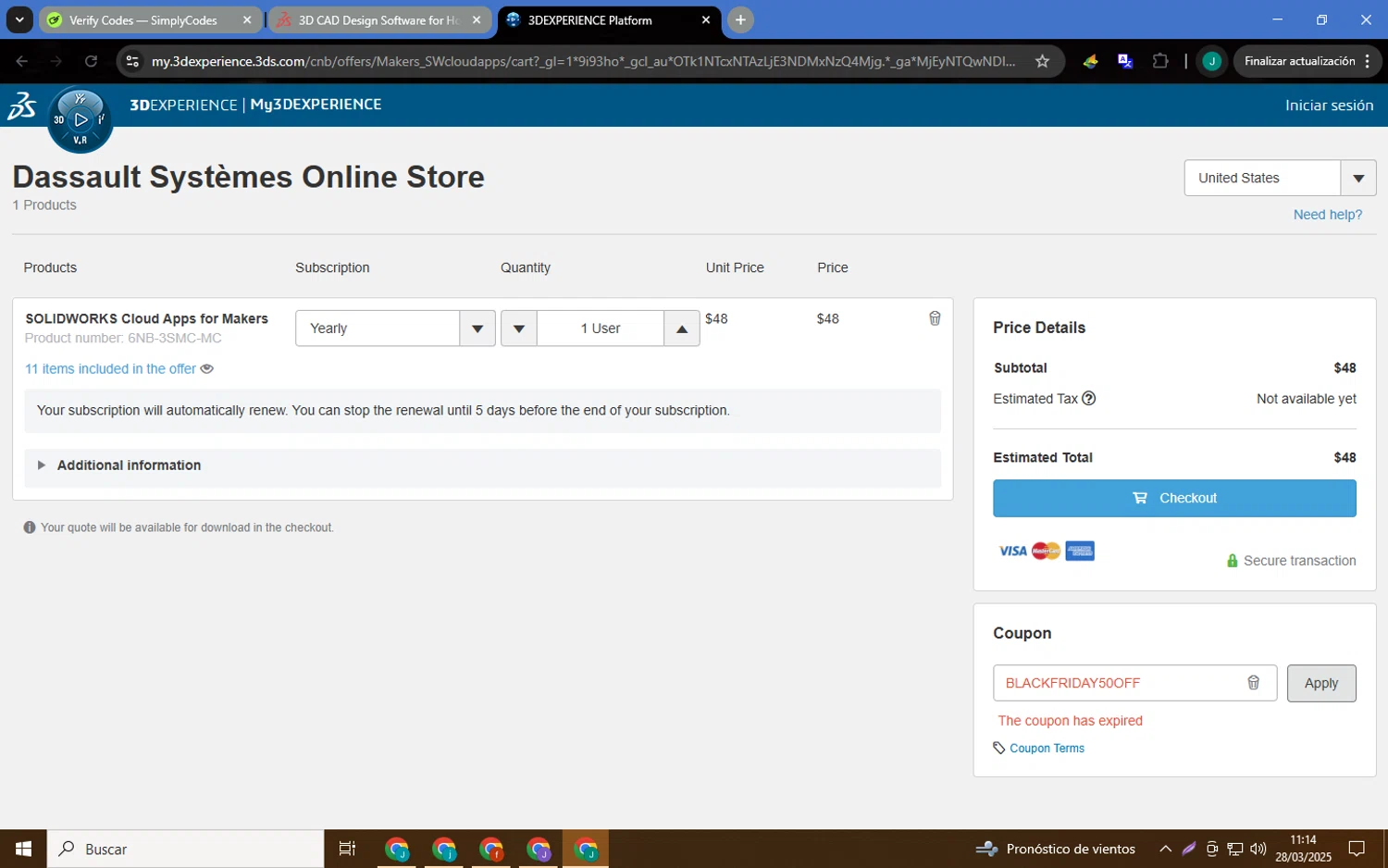
Task: Click the browser address bar URL
Action: point(583,61)
